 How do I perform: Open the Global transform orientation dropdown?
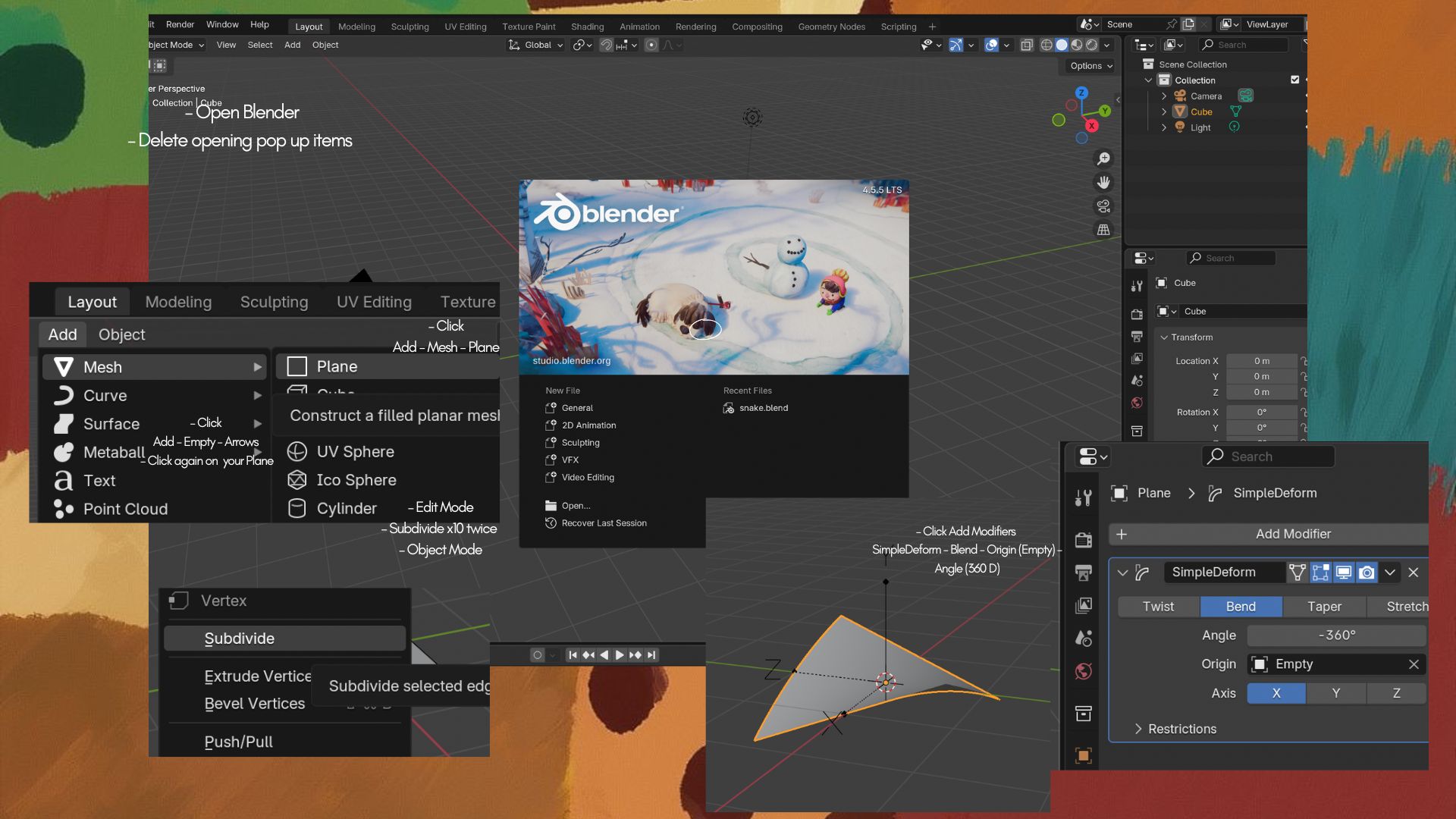(x=537, y=45)
